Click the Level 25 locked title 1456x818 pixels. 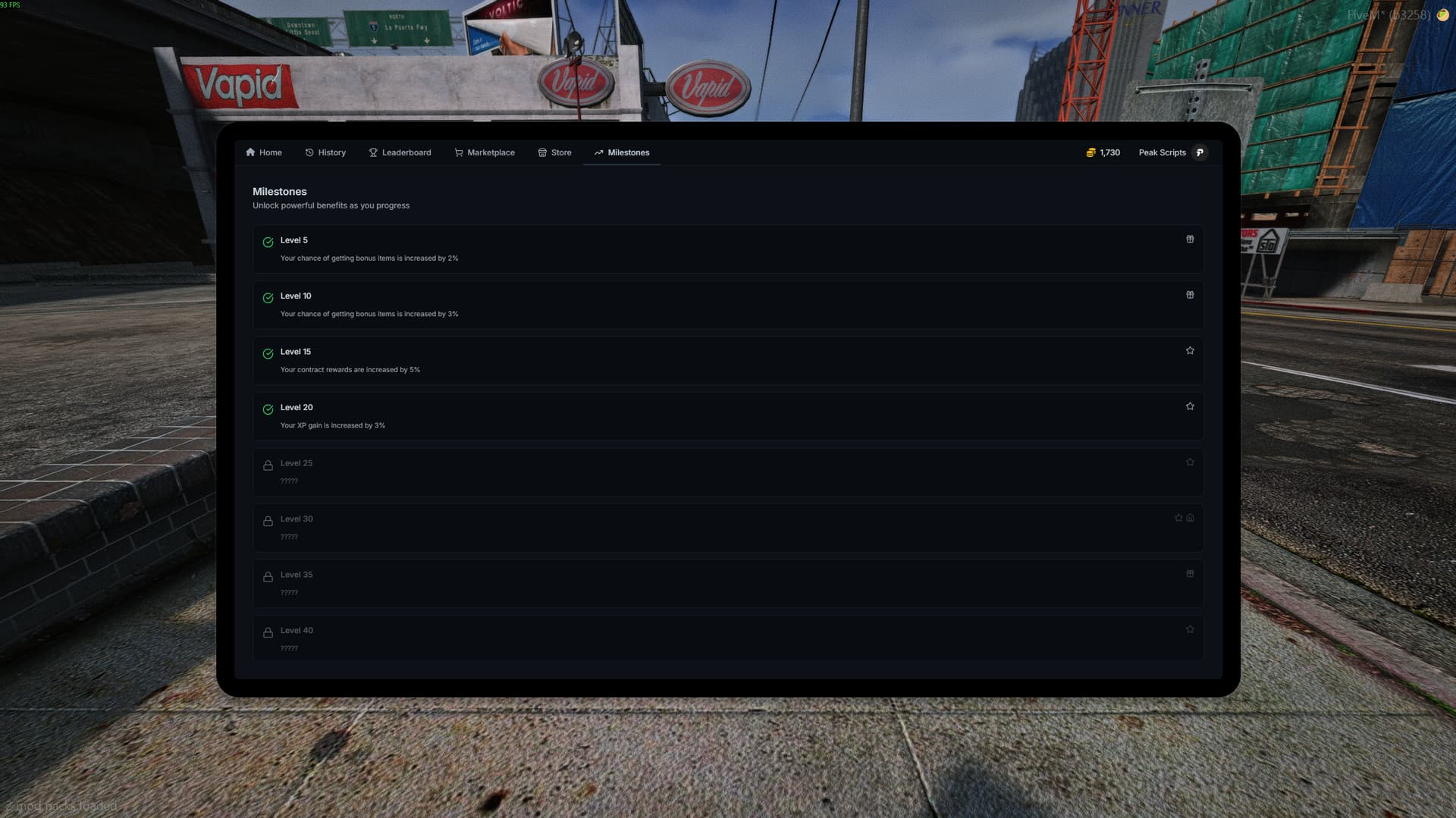pyautogui.click(x=297, y=463)
